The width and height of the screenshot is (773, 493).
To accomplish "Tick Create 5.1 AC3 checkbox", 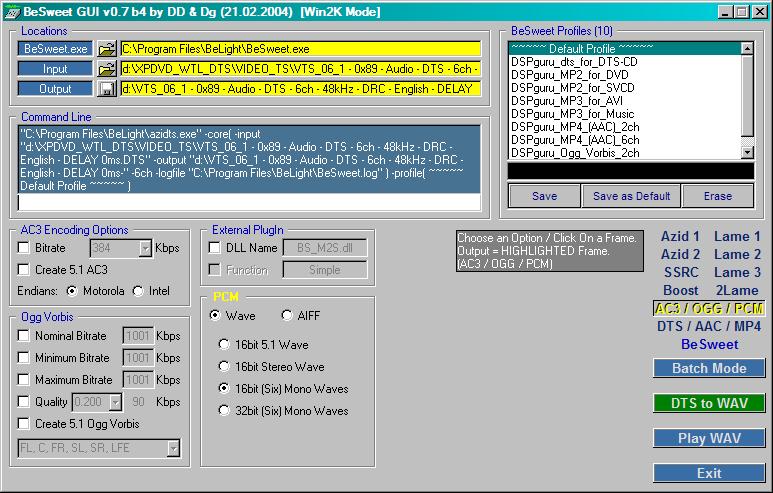I will (x=23, y=270).
